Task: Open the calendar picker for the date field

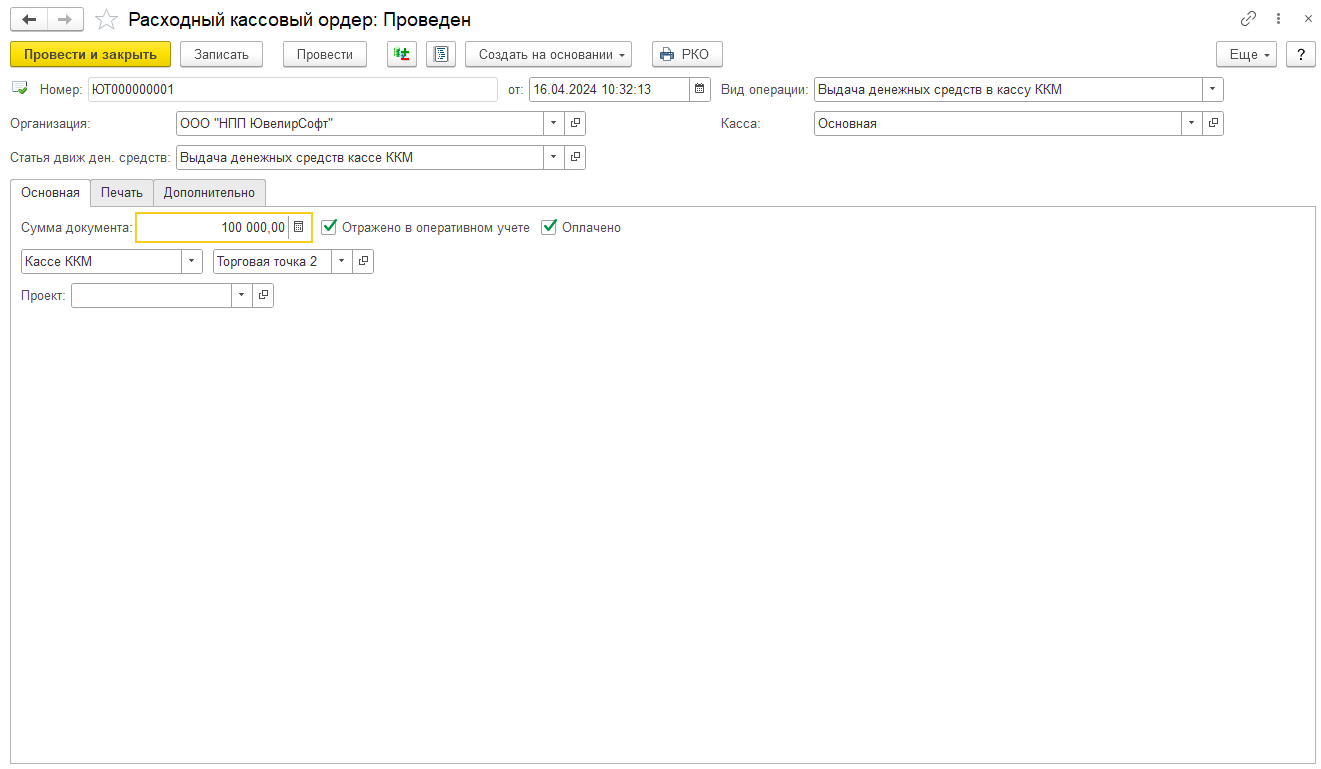Action: point(700,89)
